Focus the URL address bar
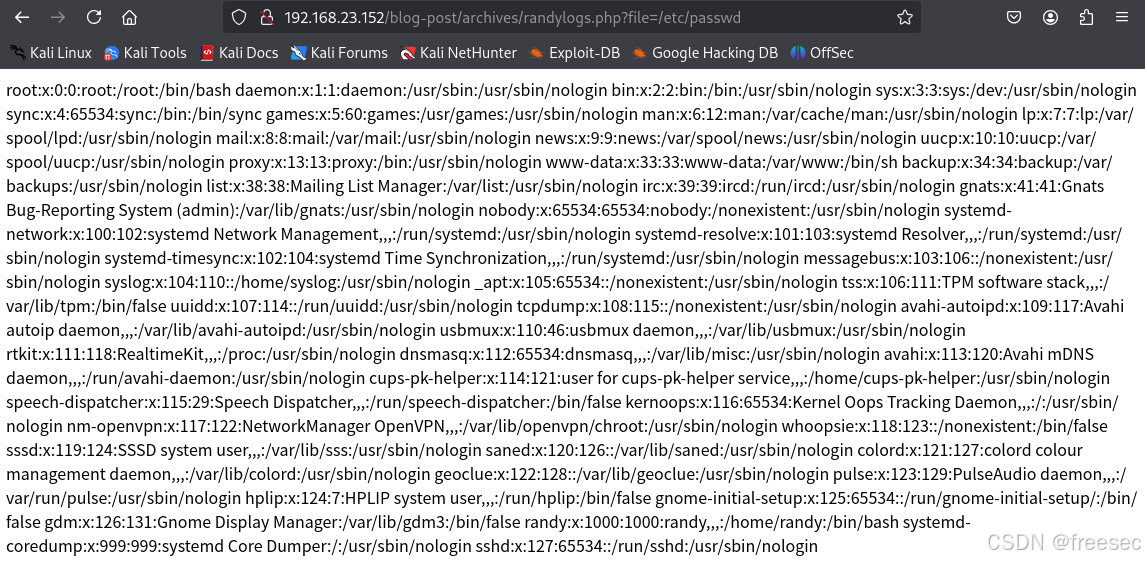Screen dimensions: 1145x562 (572, 18)
